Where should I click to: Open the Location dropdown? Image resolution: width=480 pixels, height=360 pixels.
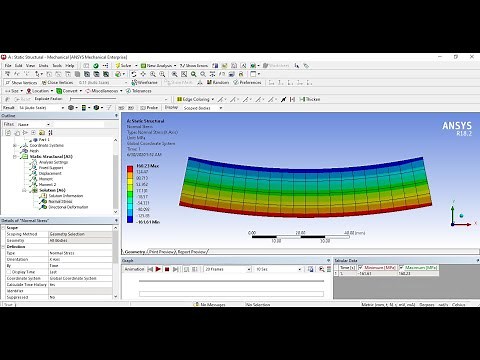tap(40, 91)
